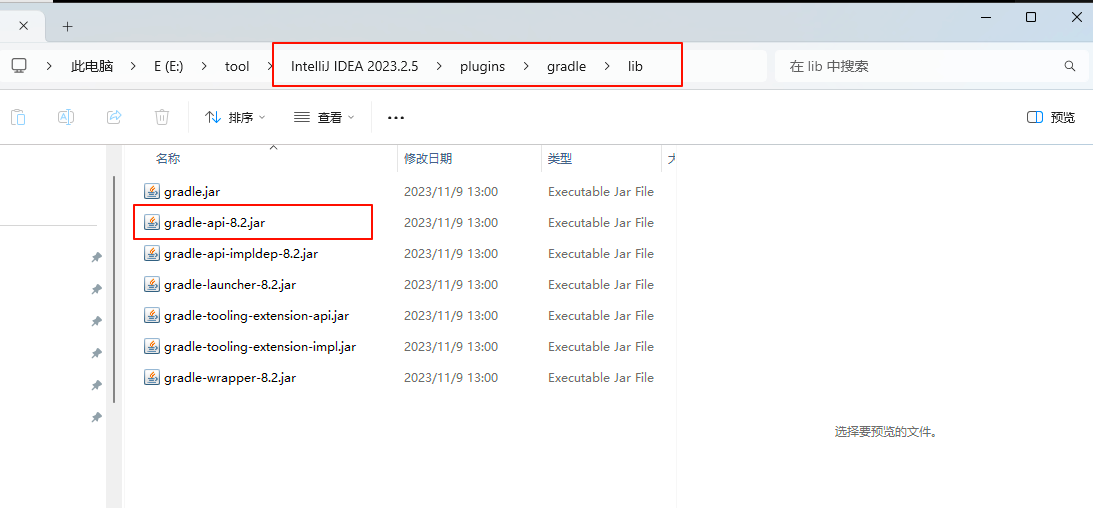This screenshot has height=508, width=1093.
Task: Select file gradle-tooling-extension-impl.jar
Action: tap(260, 346)
